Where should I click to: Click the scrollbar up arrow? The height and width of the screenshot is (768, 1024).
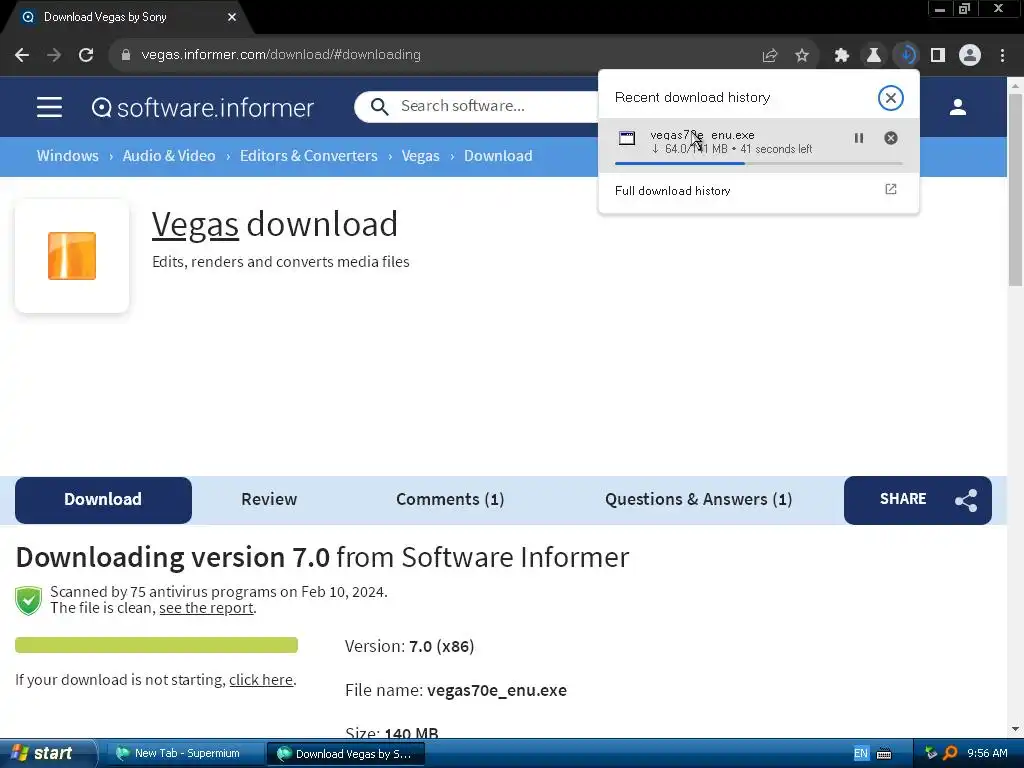(1015, 86)
